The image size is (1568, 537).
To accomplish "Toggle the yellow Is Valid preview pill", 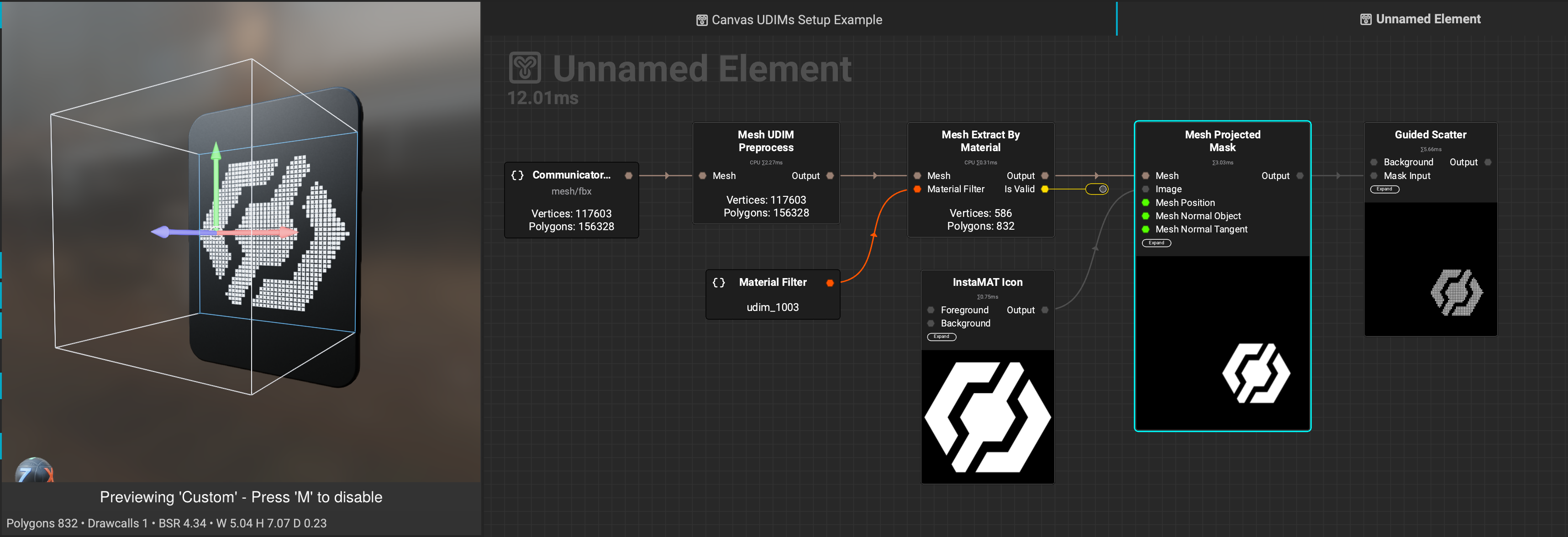I will [x=1097, y=190].
